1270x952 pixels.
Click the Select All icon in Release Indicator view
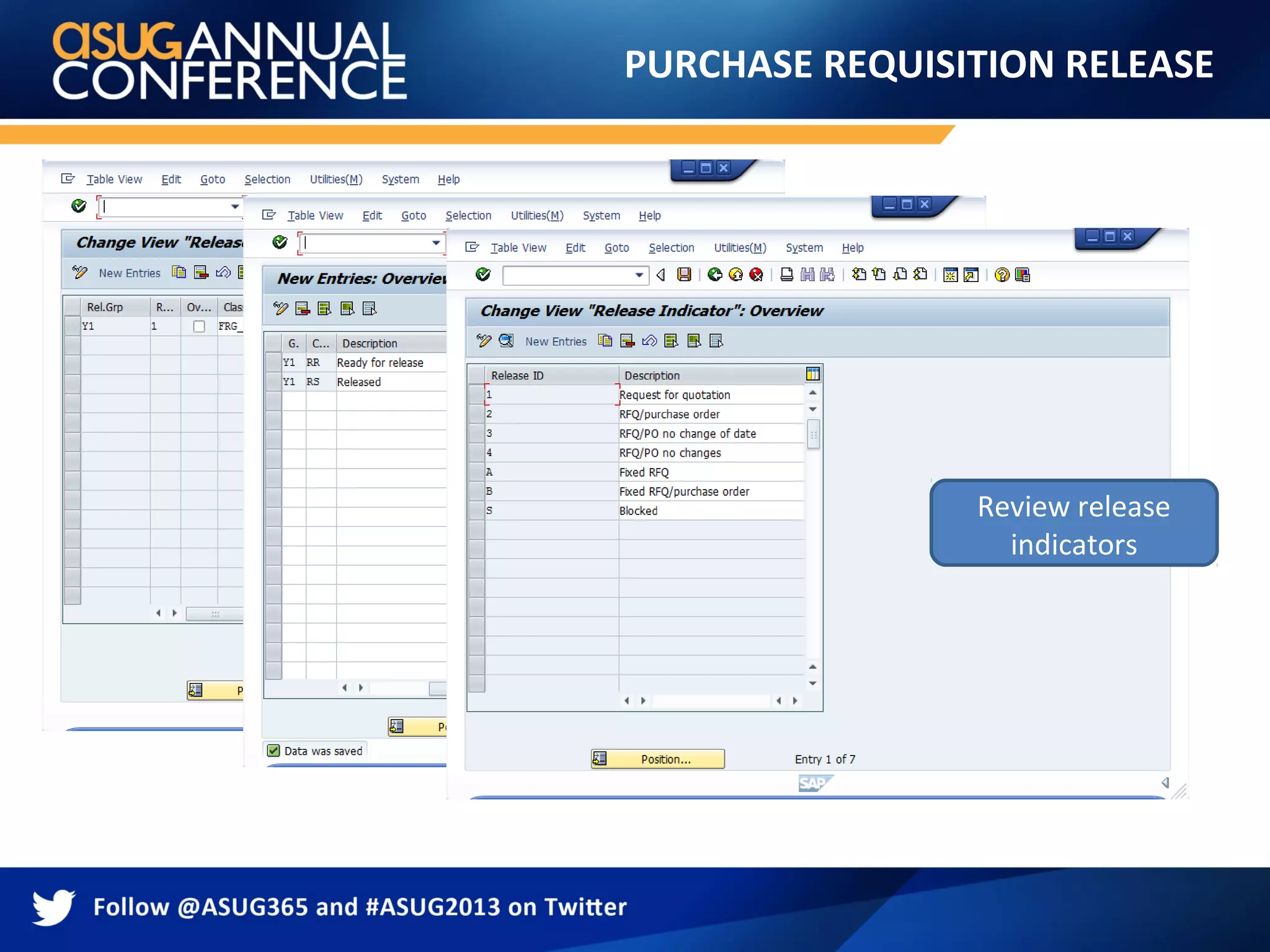(671, 341)
